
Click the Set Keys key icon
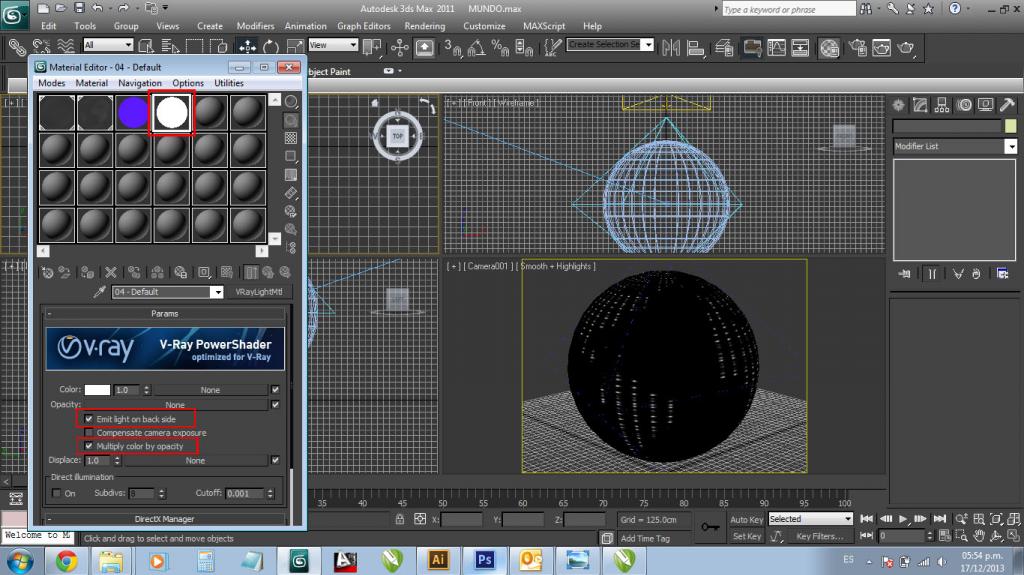711,527
